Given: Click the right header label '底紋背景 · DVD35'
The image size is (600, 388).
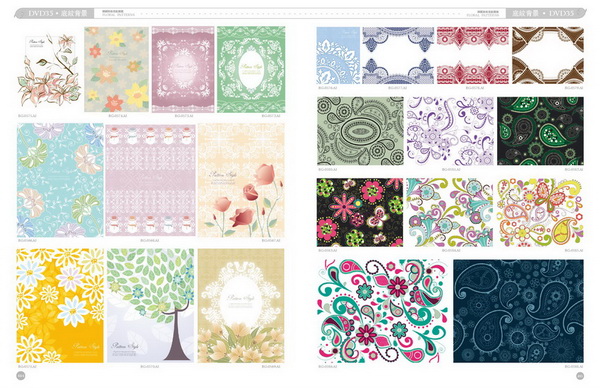Looking at the screenshot, I should pos(543,13).
